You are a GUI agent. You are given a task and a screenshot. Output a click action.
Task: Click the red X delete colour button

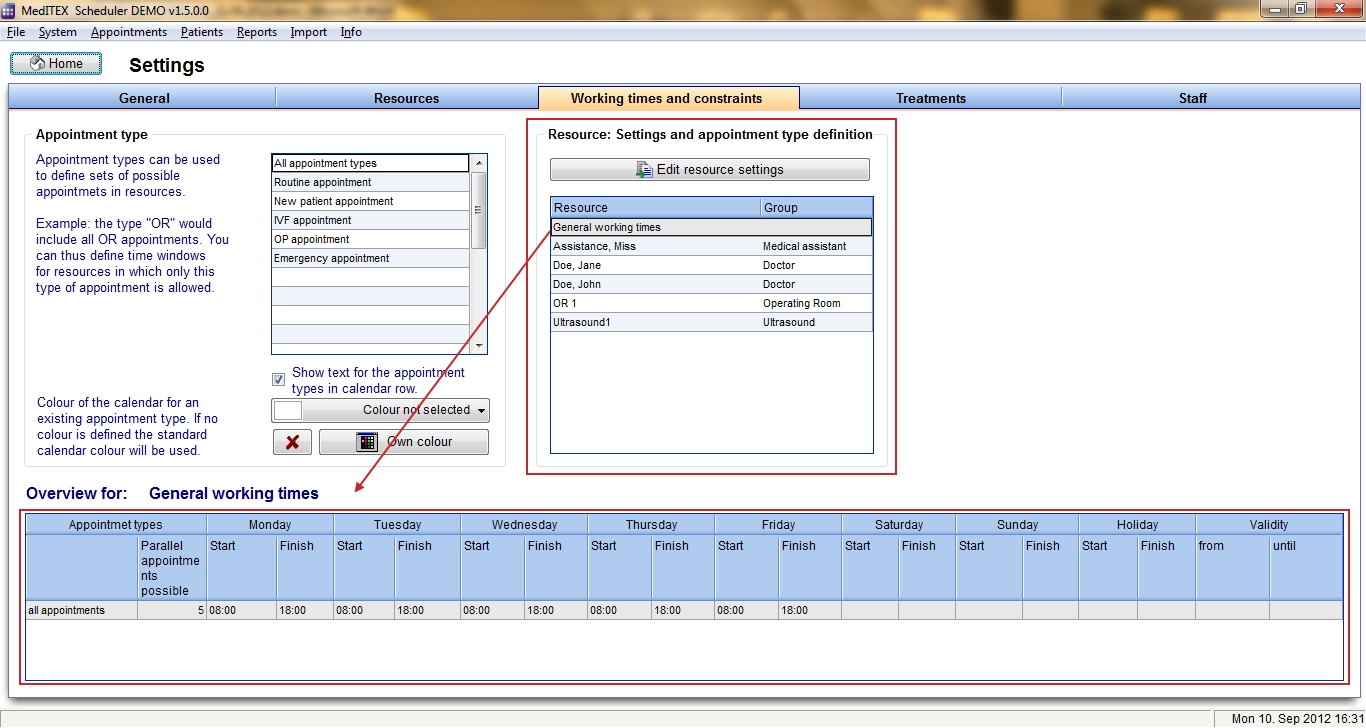point(292,442)
